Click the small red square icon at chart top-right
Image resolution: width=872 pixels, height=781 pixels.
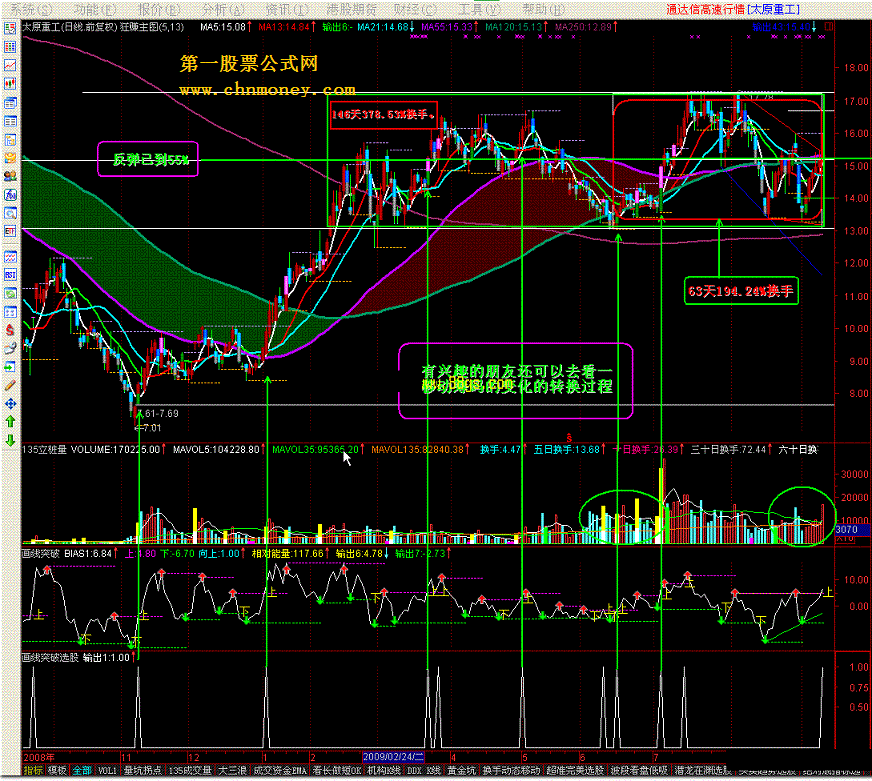coord(829,26)
